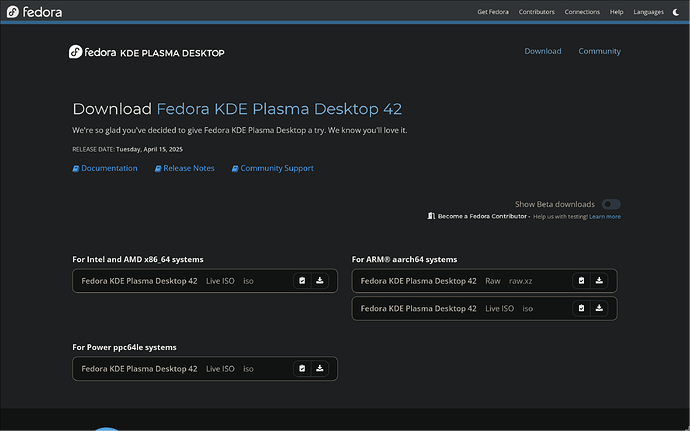Open the Contributors menu
The image size is (690, 431).
536,12
